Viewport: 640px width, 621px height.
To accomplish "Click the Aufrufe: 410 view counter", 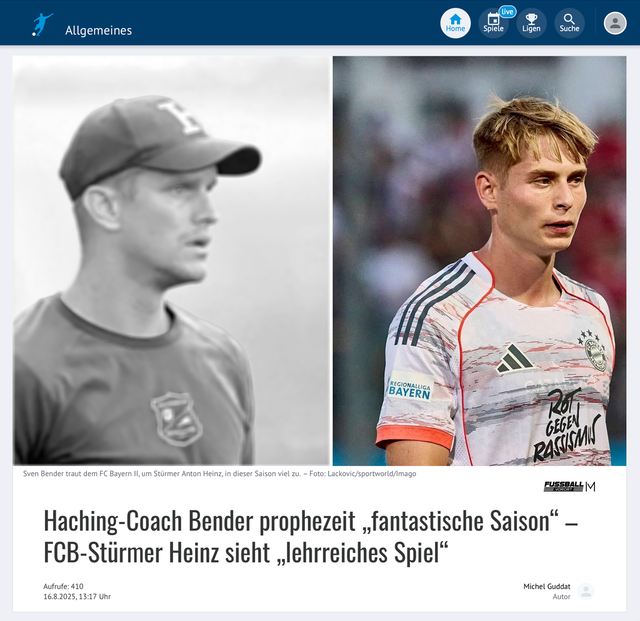I will click(x=63, y=586).
